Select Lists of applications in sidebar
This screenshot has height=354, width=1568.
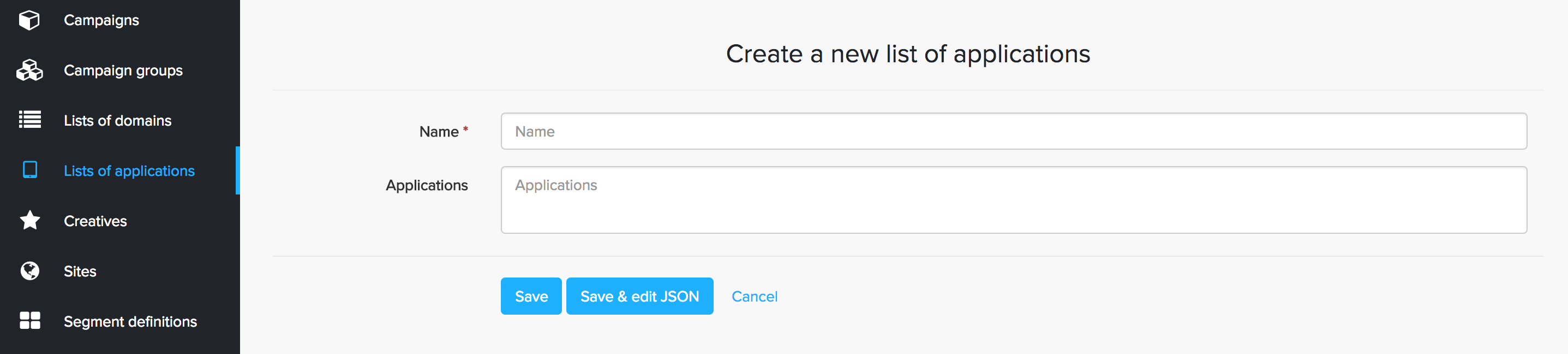[129, 171]
